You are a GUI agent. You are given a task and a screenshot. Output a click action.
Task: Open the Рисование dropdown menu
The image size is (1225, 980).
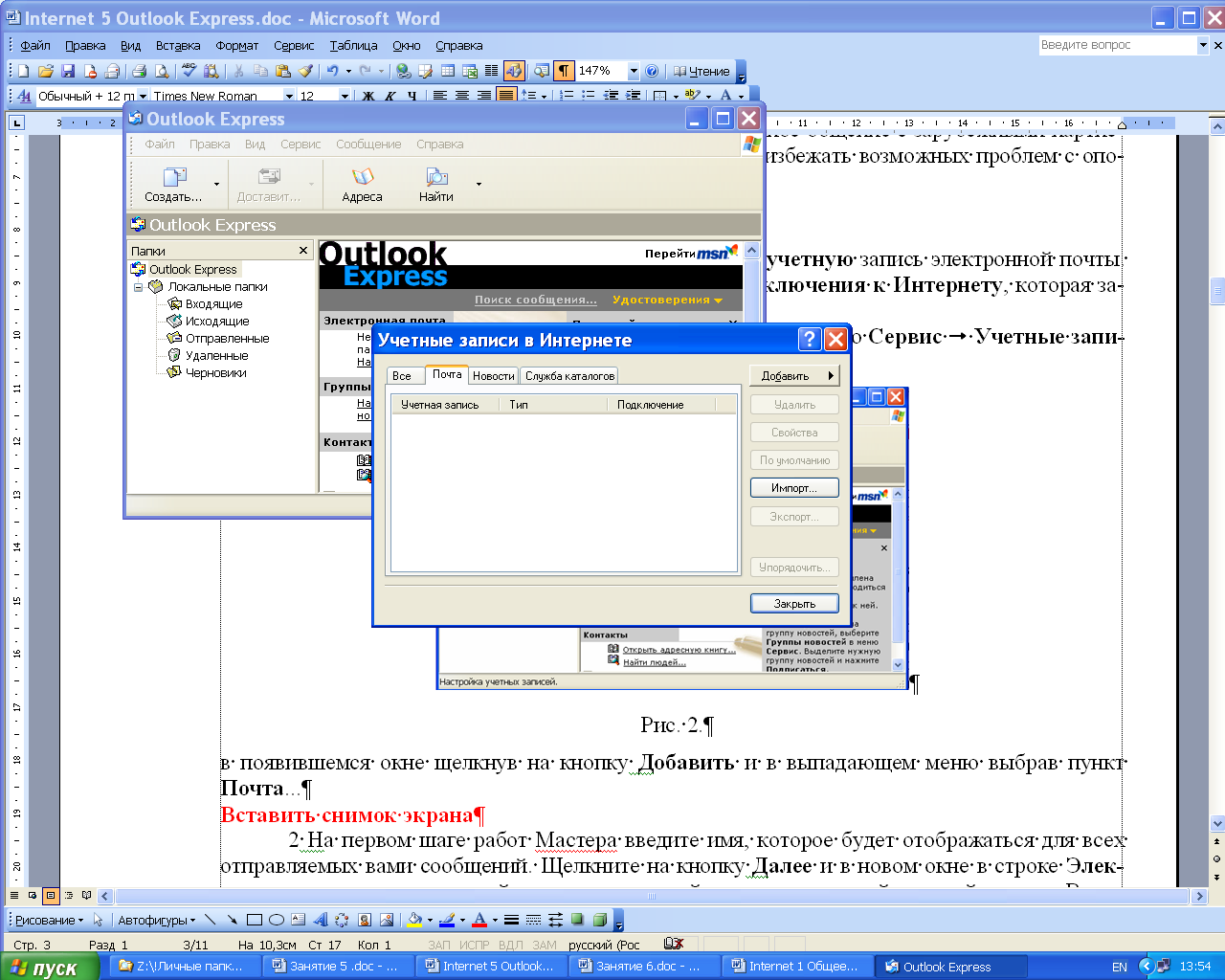tap(49, 920)
